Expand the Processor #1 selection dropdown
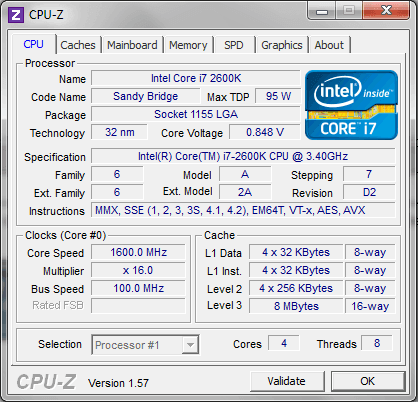Image resolution: width=418 pixels, height=402 pixels. click(x=190, y=345)
